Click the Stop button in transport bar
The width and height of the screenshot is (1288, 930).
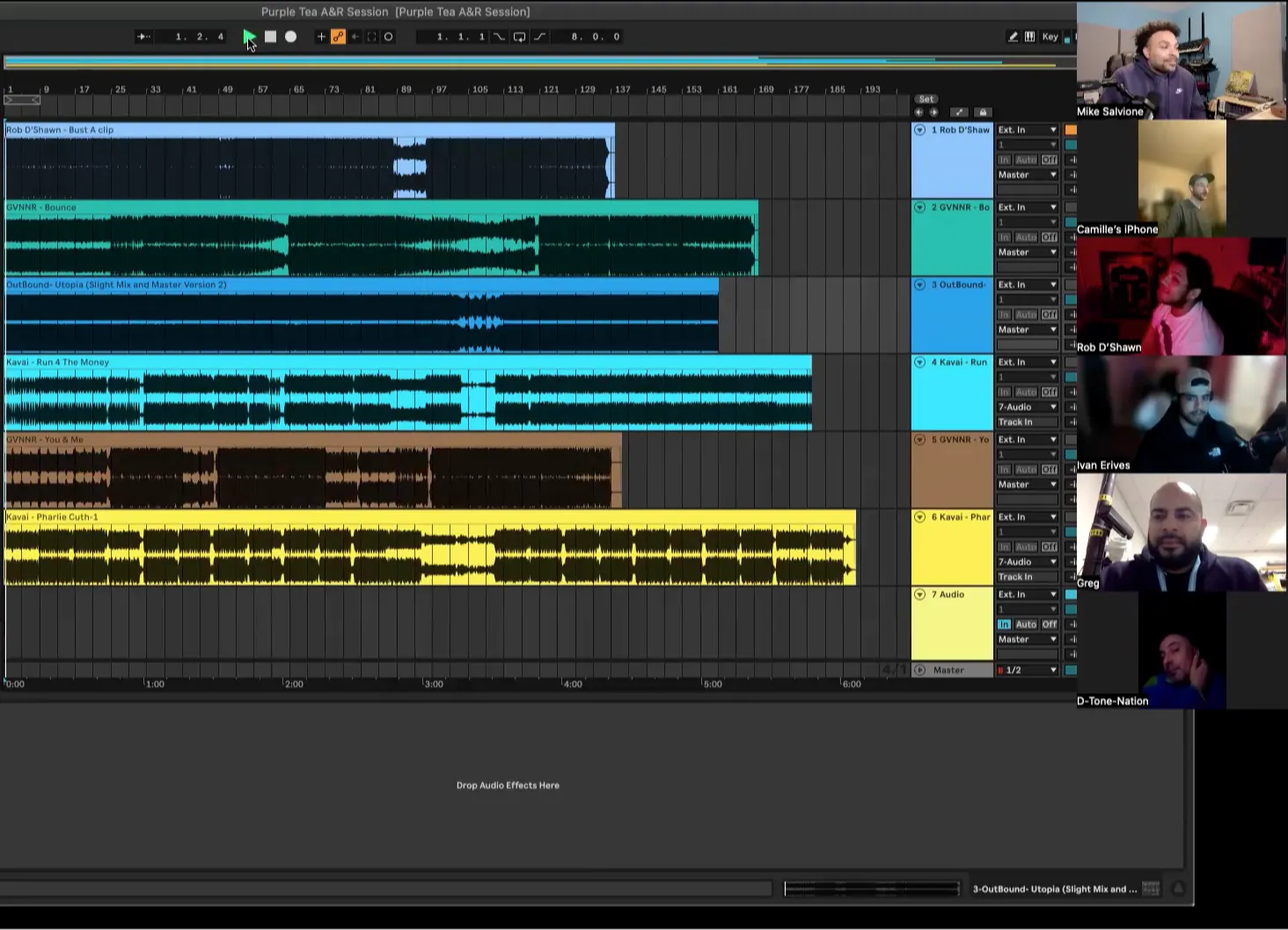[271, 37]
